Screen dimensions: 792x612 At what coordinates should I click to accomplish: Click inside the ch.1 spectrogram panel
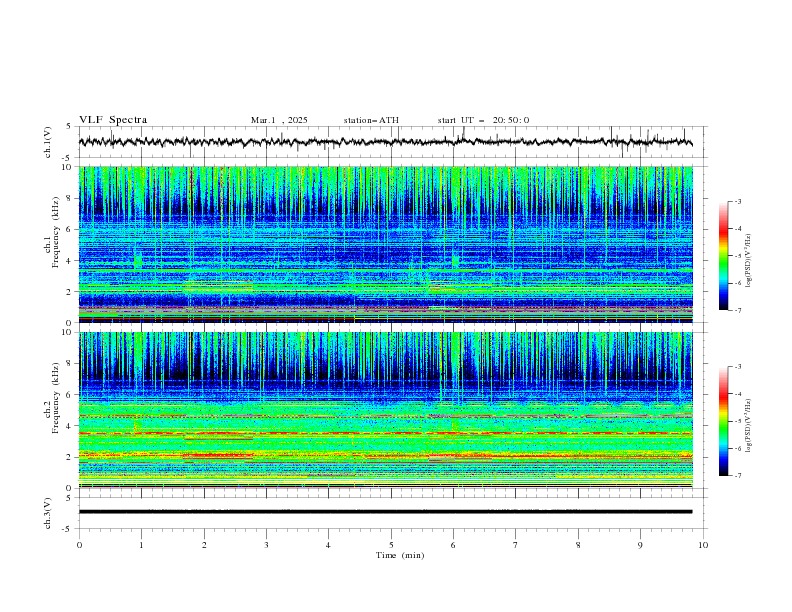click(385, 244)
